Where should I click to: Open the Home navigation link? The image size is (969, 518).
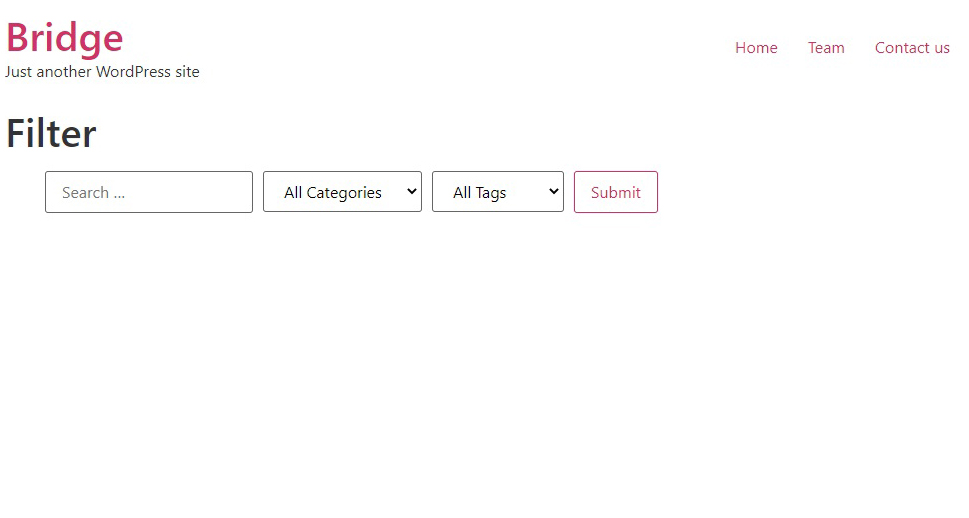756,48
